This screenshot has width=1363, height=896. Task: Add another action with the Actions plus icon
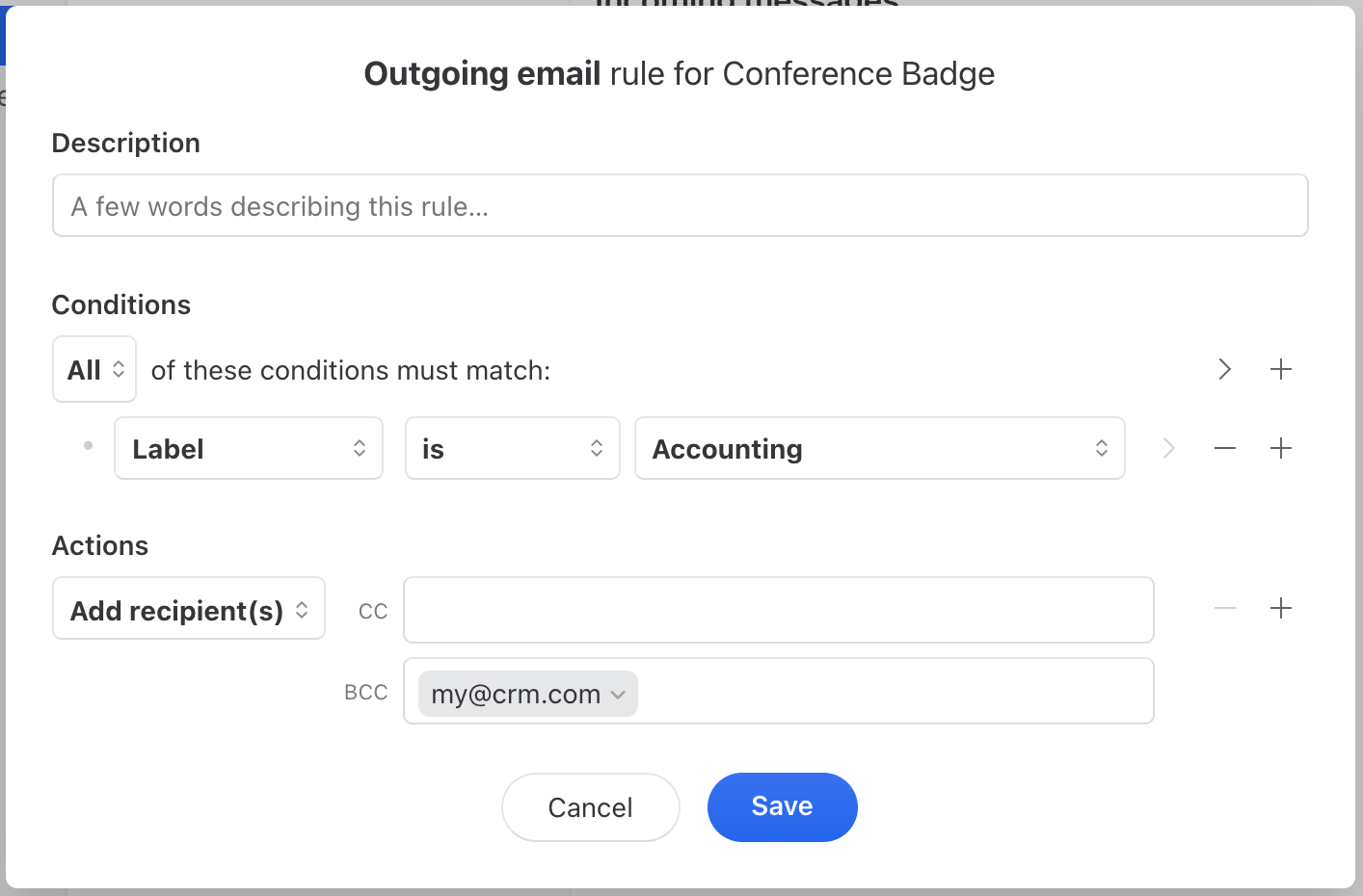pos(1281,608)
